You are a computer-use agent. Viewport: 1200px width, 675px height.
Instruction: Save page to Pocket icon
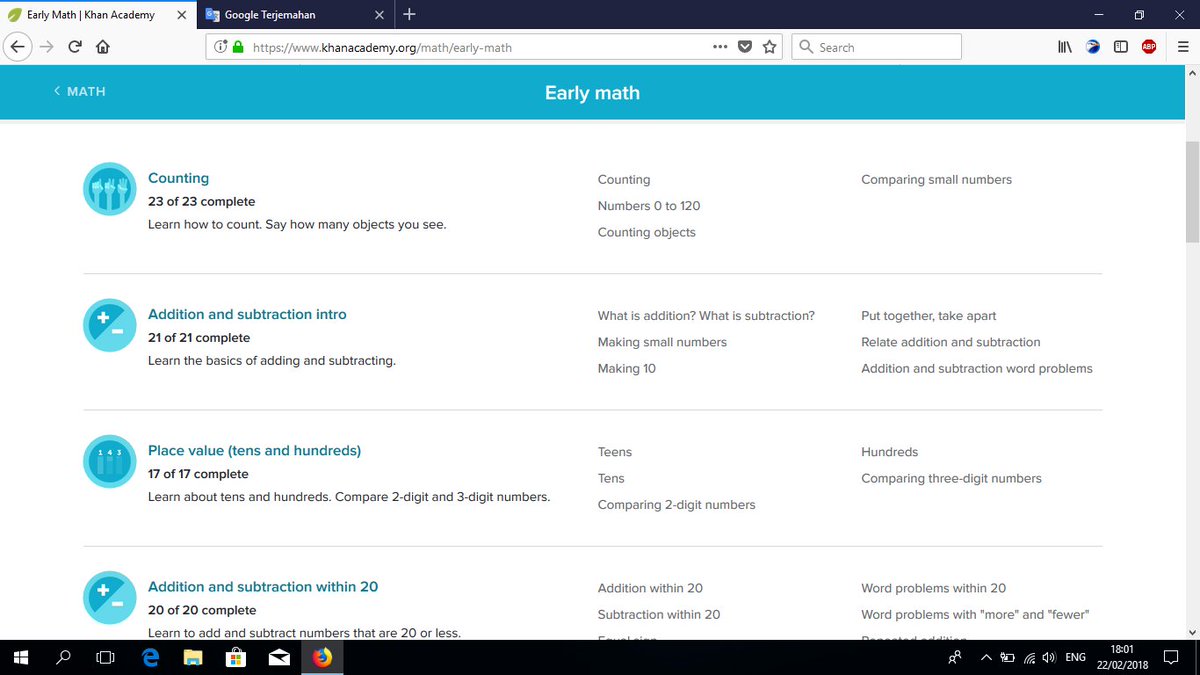745,47
